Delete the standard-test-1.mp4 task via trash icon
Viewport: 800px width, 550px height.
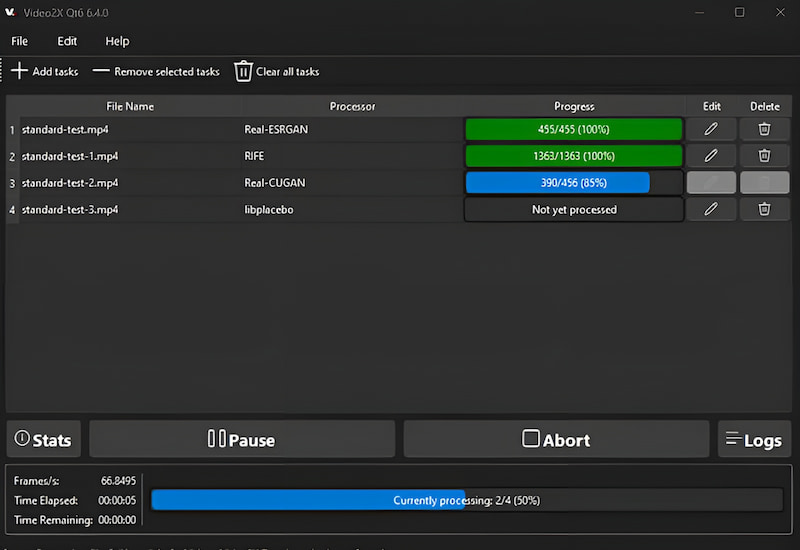point(764,156)
